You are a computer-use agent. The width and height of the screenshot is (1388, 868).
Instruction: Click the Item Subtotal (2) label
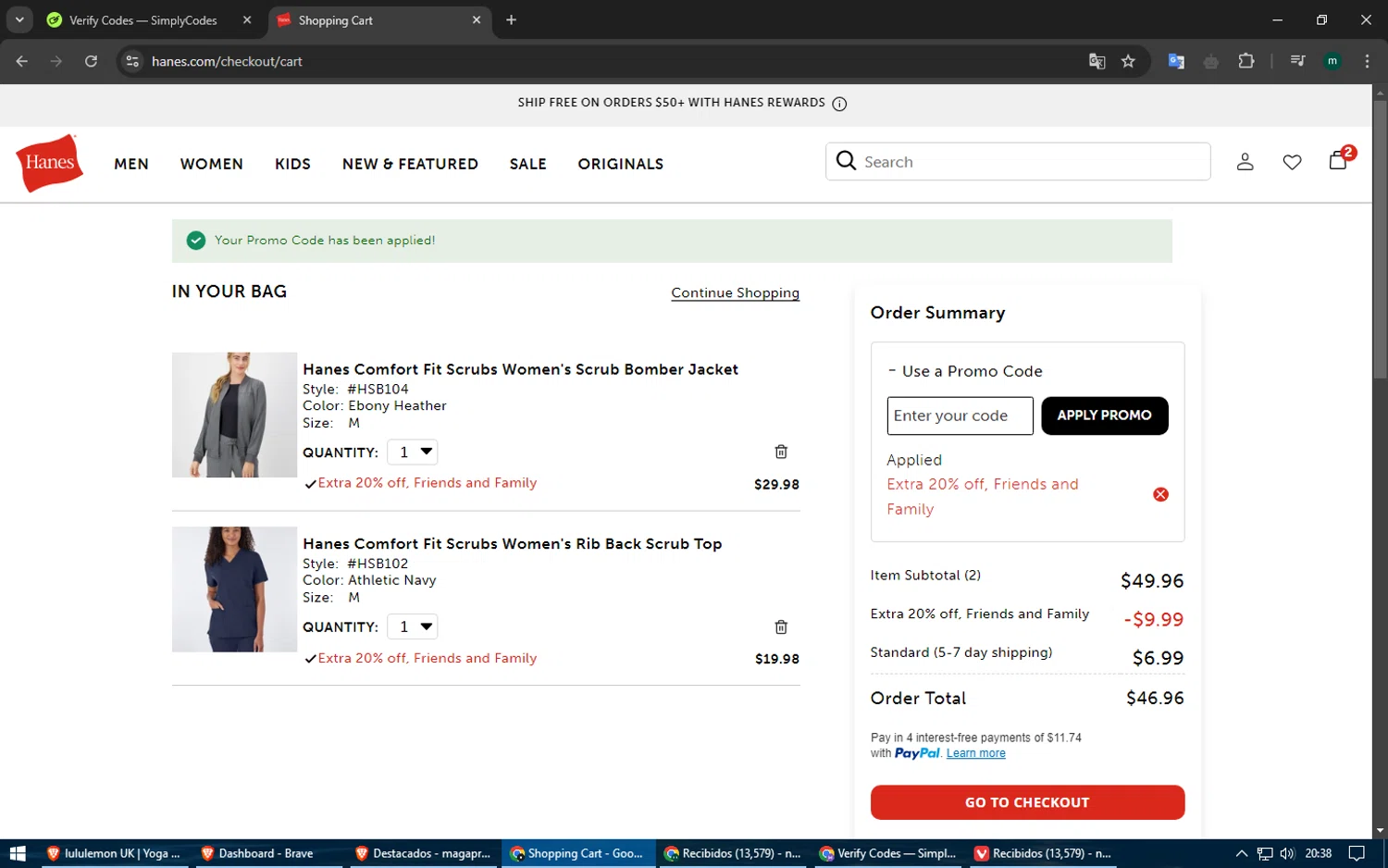[925, 576]
